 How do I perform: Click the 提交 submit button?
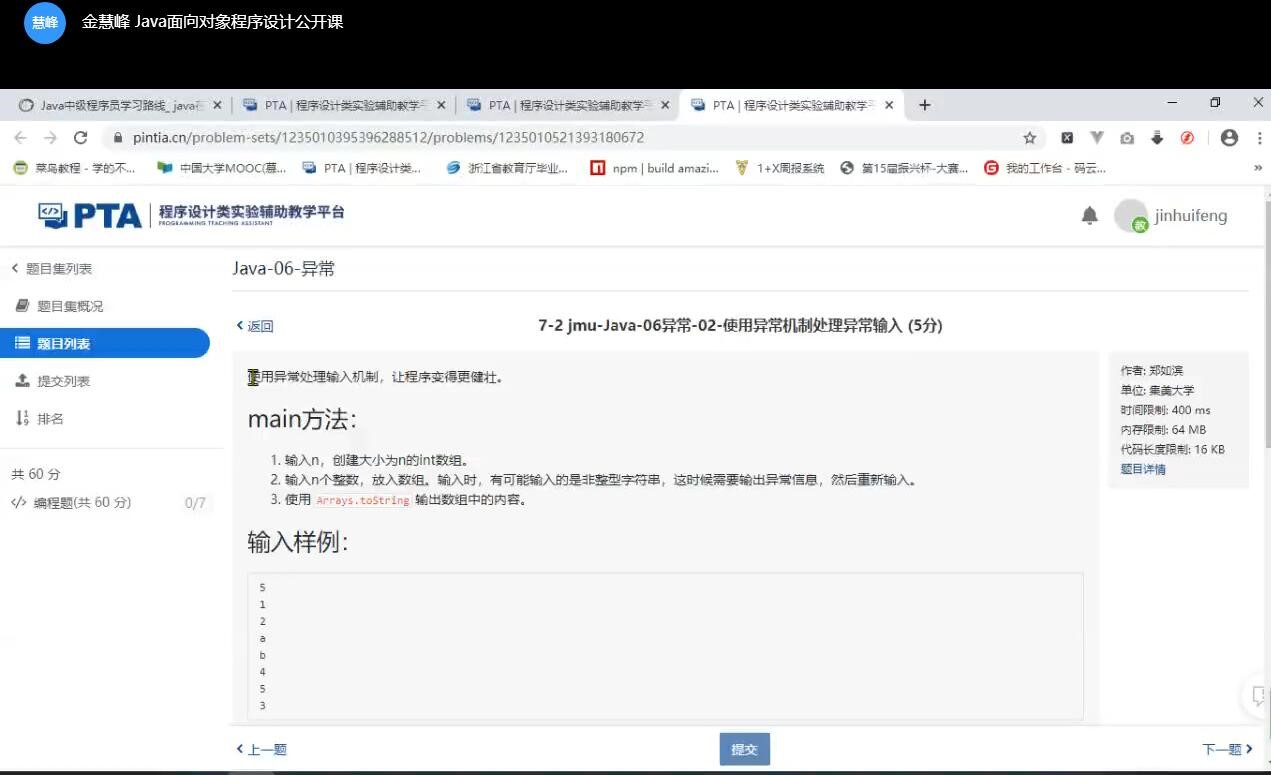tap(744, 749)
